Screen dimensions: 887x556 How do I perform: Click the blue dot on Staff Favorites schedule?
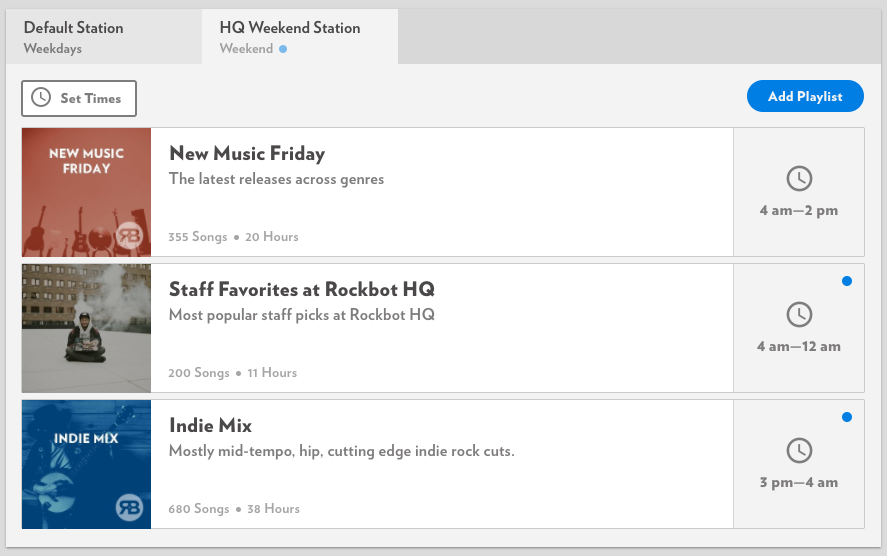pos(846,281)
